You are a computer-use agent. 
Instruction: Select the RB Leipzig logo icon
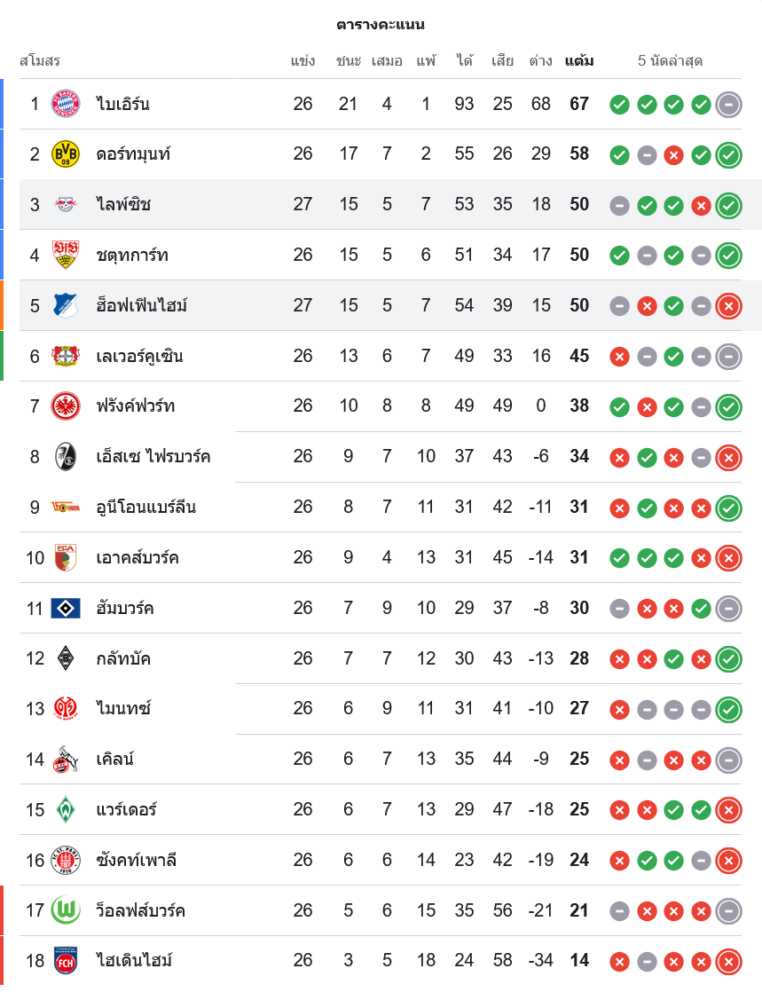66,205
